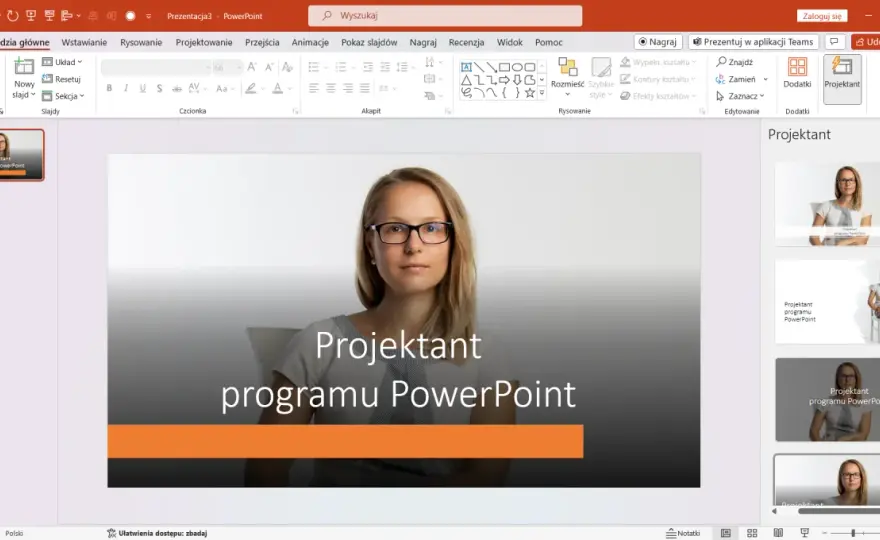The height and width of the screenshot is (540, 880).
Task: Click the Zaloguj się button
Action: 822,16
